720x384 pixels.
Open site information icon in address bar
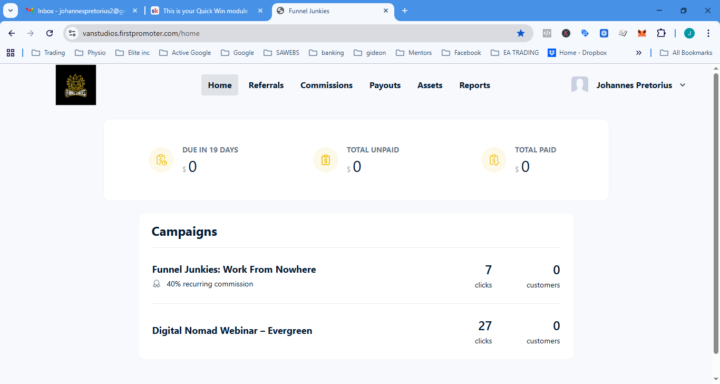coord(72,33)
